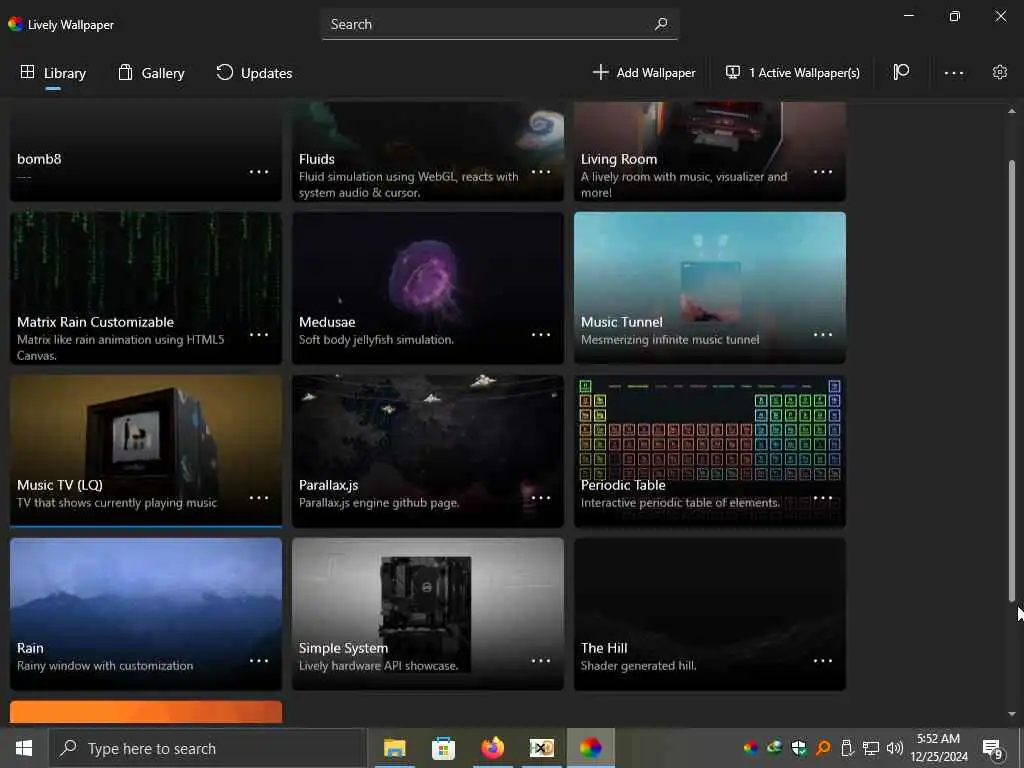
Task: Click the Lively tray icon in the system tray
Action: [x=751, y=748]
